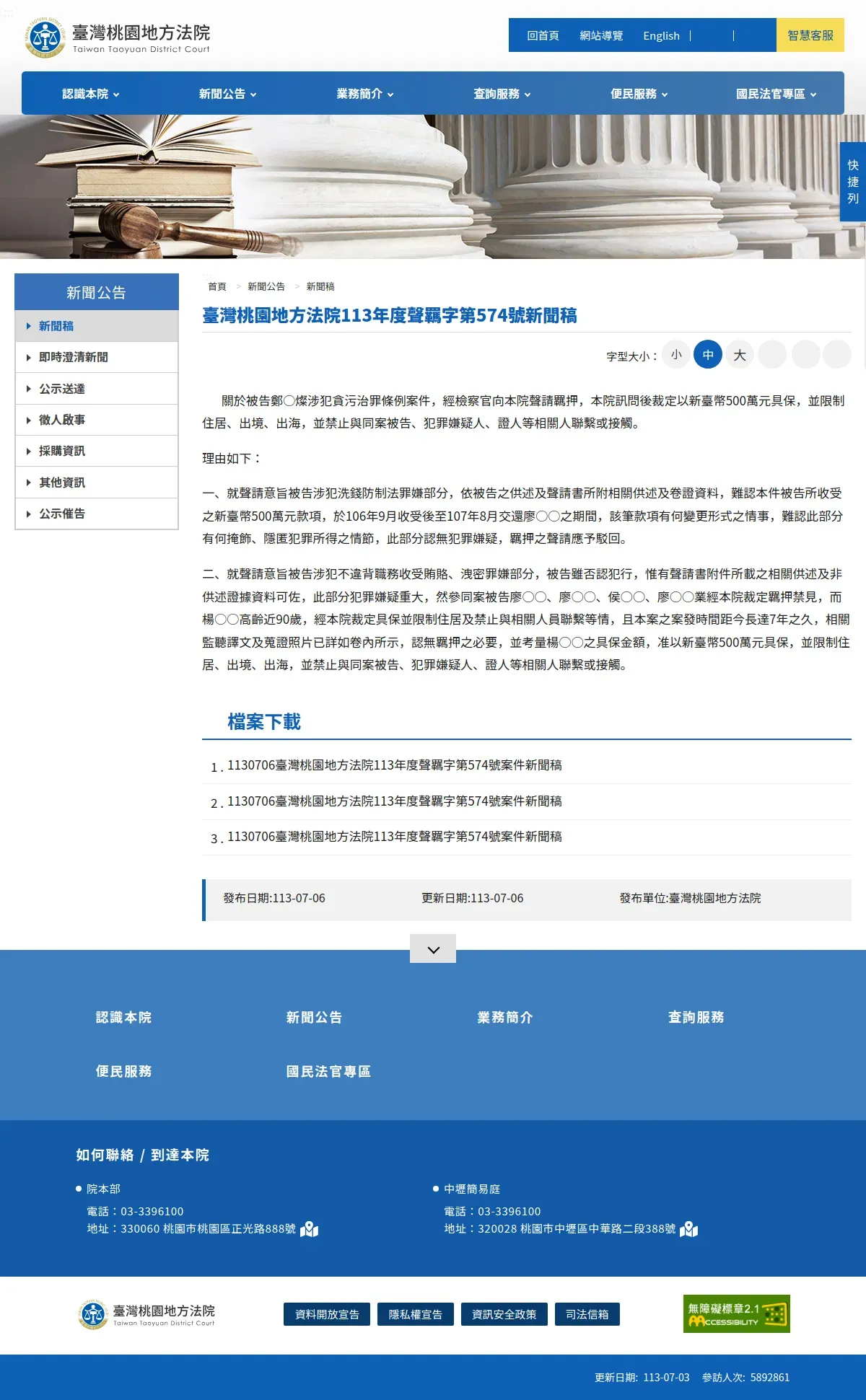Click the 新聞公告 sidebar header
This screenshot has width=866, height=1400.
[x=97, y=292]
